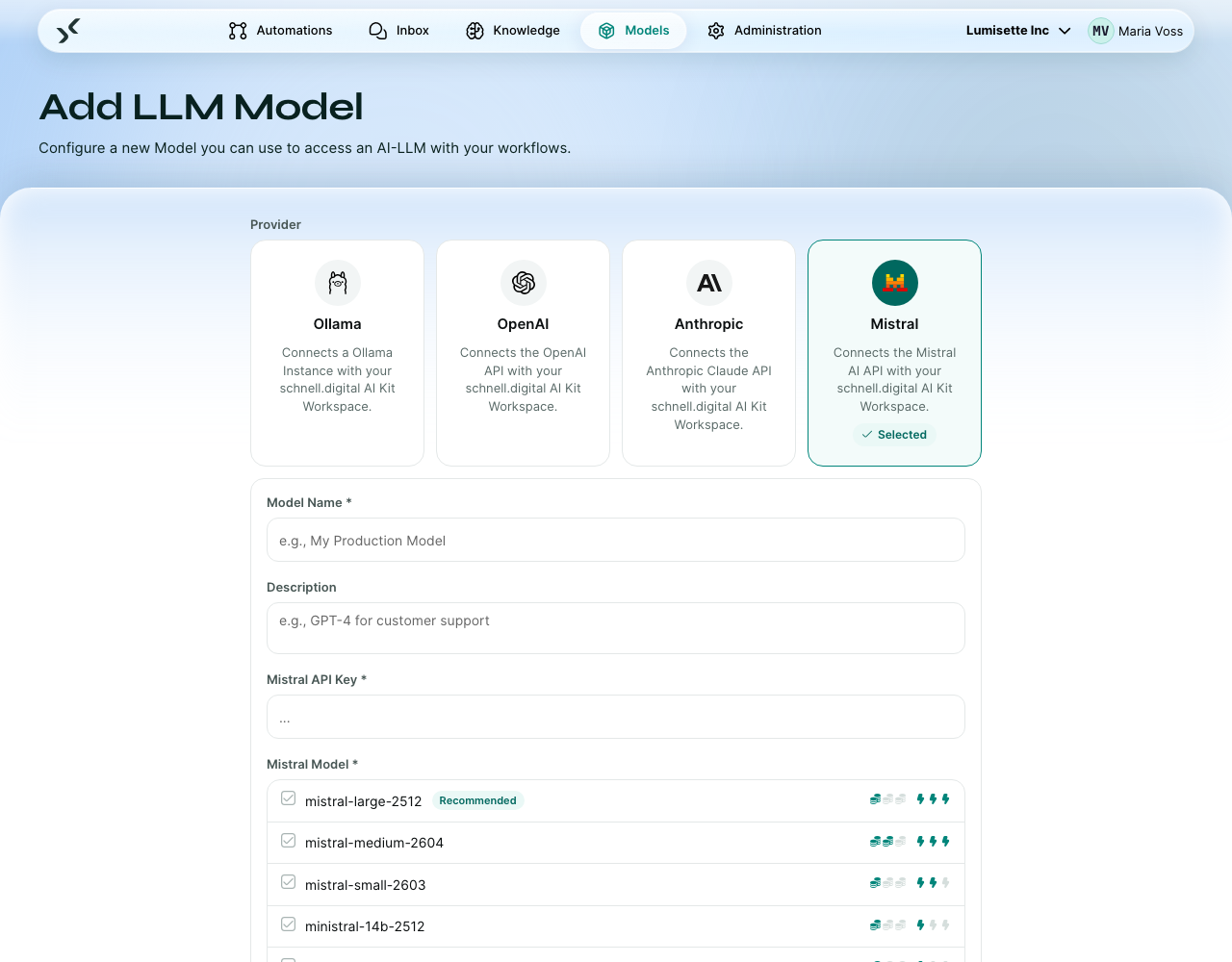Click cost coins icon for mistral-medium-2604
This screenshot has width=1232, height=962.
[x=887, y=842]
